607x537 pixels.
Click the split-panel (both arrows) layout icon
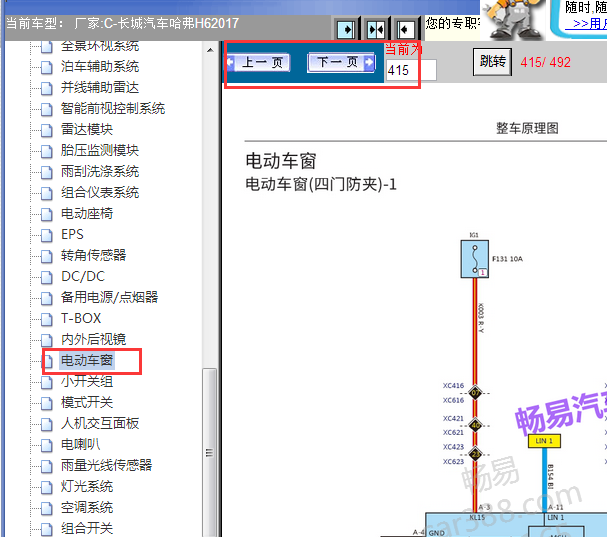(376, 29)
